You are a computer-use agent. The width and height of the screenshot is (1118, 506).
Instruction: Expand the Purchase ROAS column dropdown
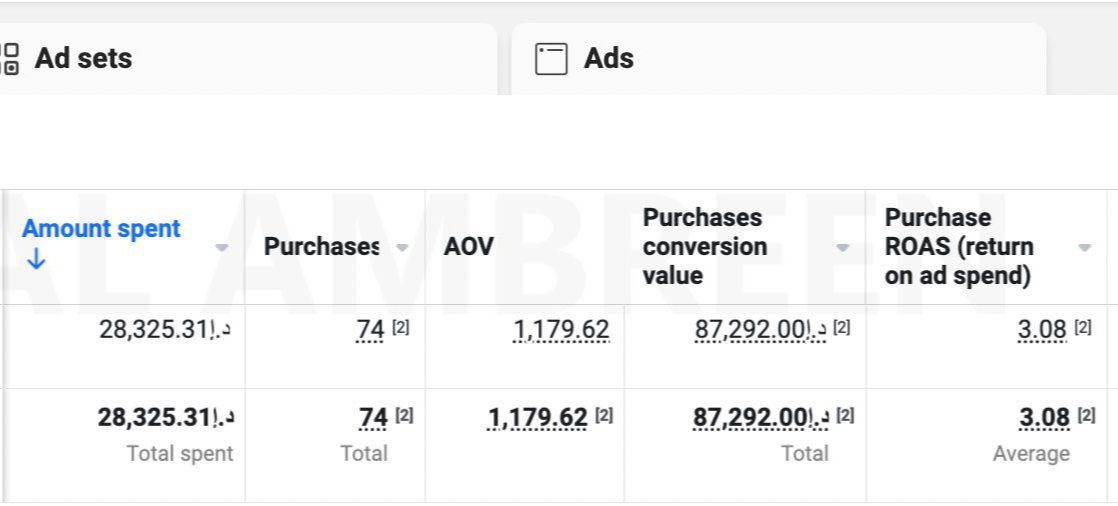1084,247
